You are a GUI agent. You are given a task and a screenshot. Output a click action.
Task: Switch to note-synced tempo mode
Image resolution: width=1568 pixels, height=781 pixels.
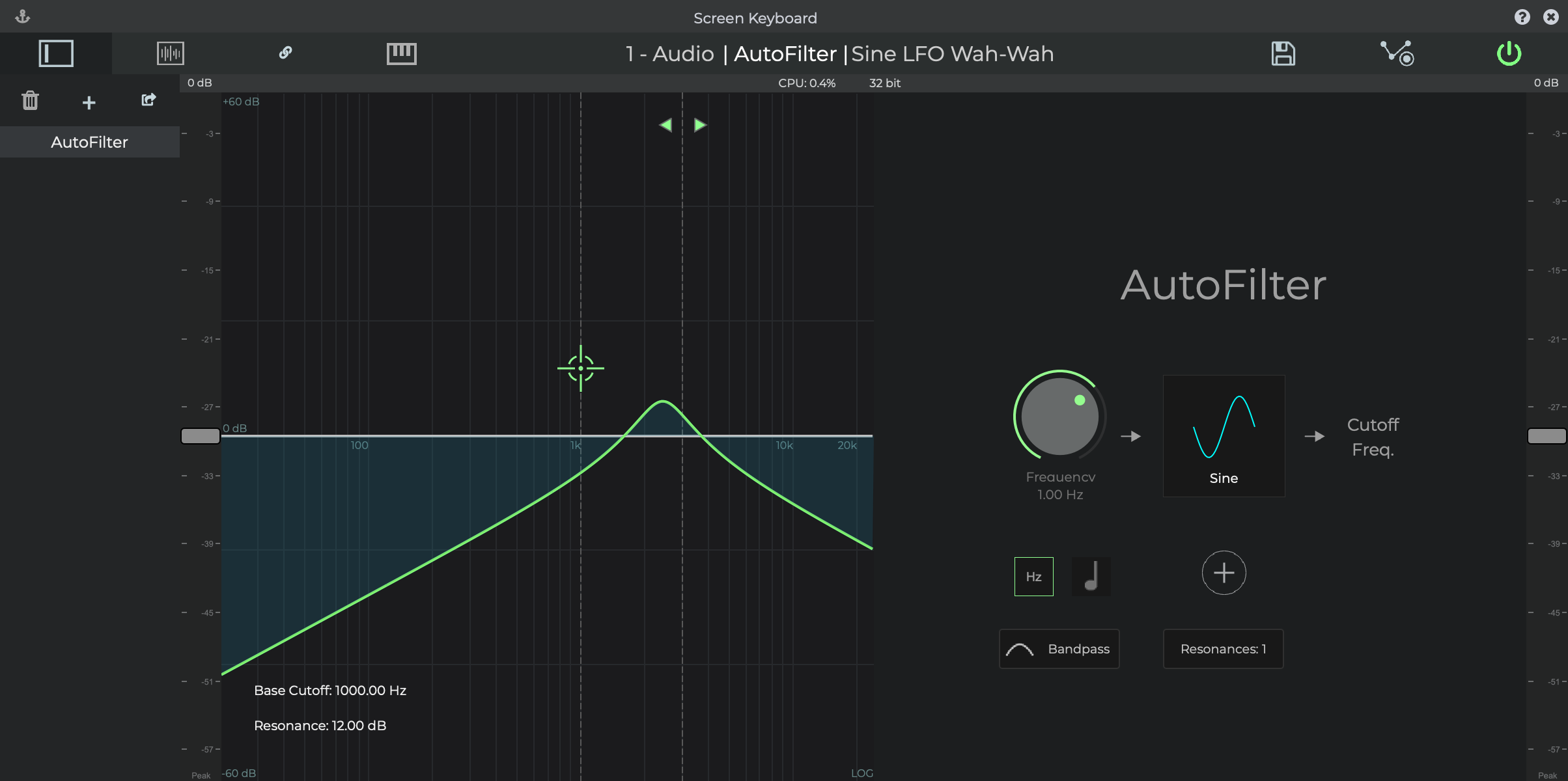point(1091,577)
